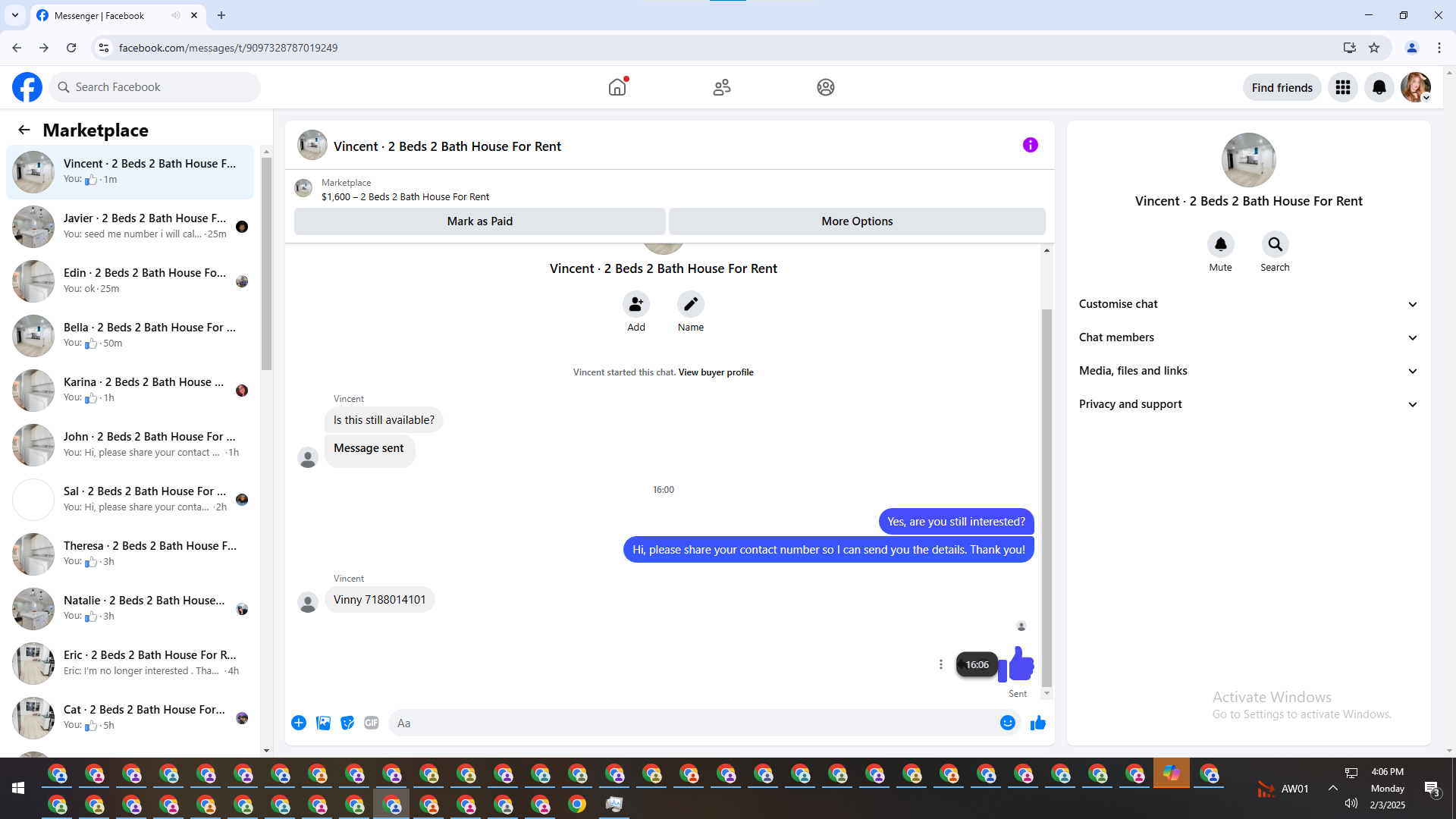Open a new browser tab

[x=221, y=15]
